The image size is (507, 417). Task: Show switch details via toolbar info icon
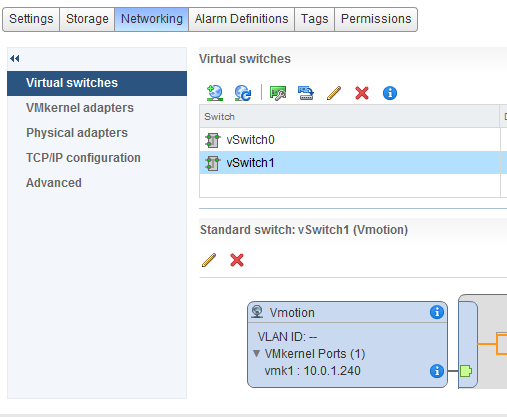[x=390, y=93]
